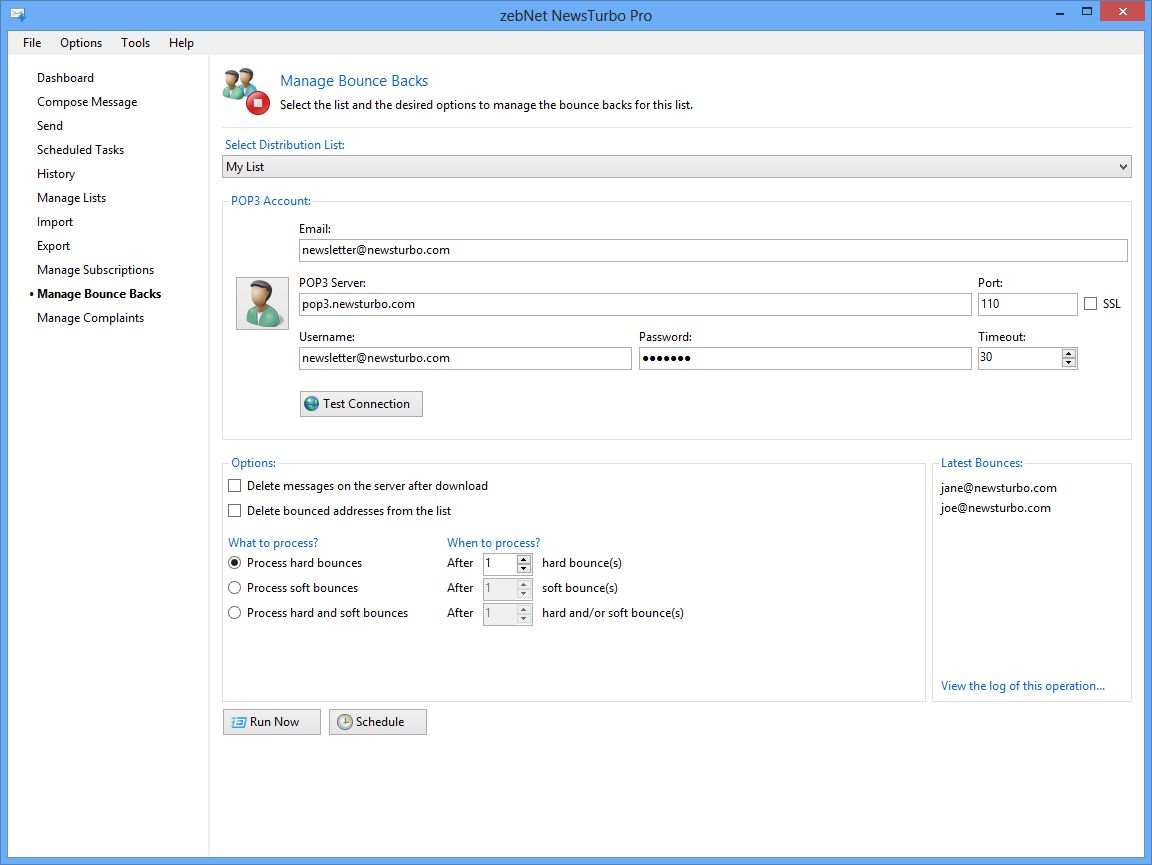
Task: Decrease the Timeout value with down arrow
Action: click(x=1069, y=363)
